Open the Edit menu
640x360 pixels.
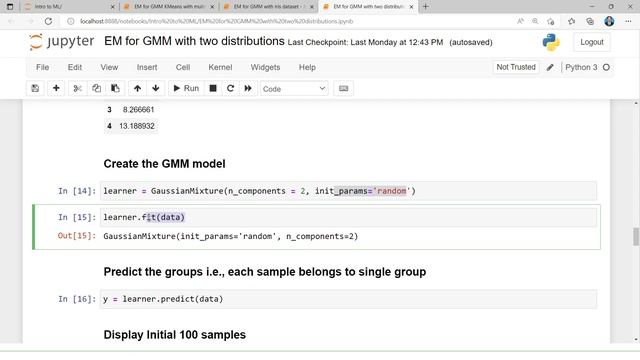(75, 67)
